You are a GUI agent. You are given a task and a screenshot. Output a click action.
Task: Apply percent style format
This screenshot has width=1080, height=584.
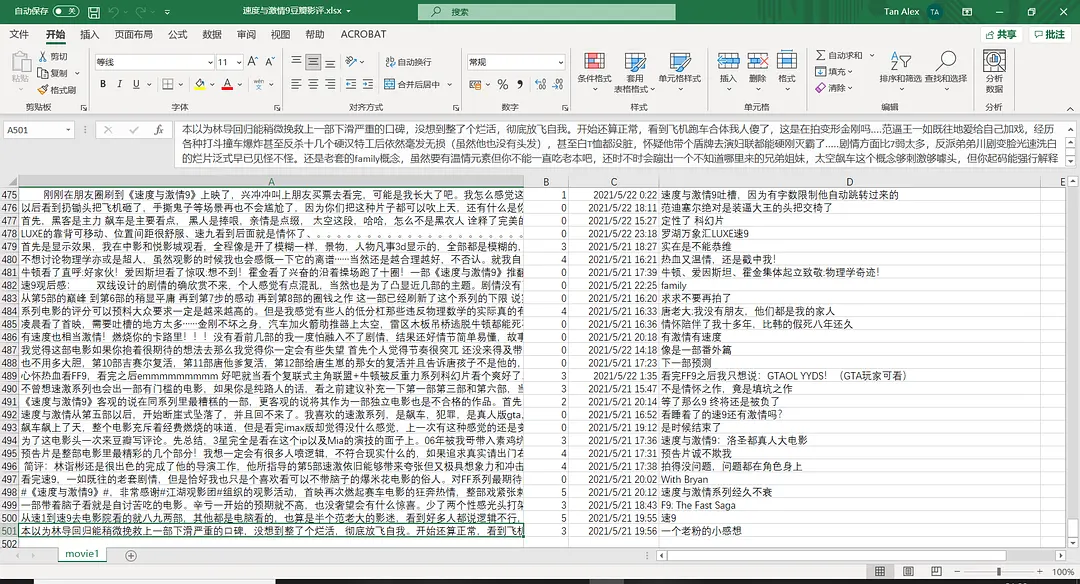503,84
